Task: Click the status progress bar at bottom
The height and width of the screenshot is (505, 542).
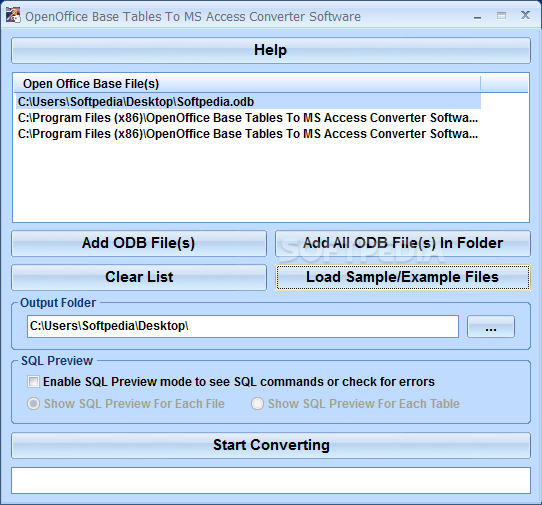Action: tap(271, 480)
